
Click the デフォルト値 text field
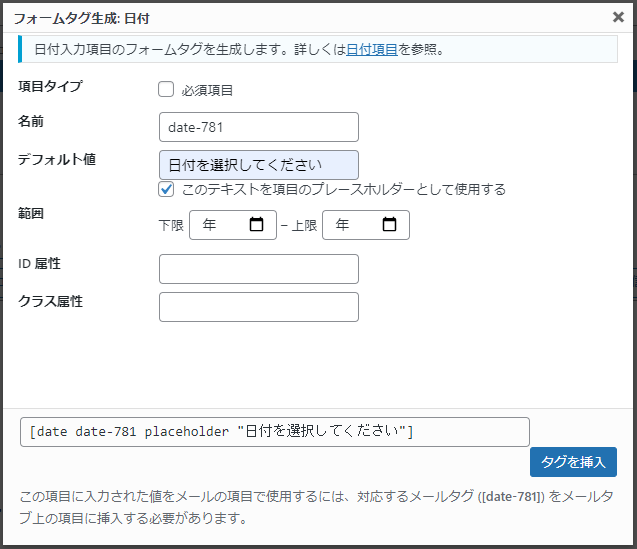coord(259,165)
